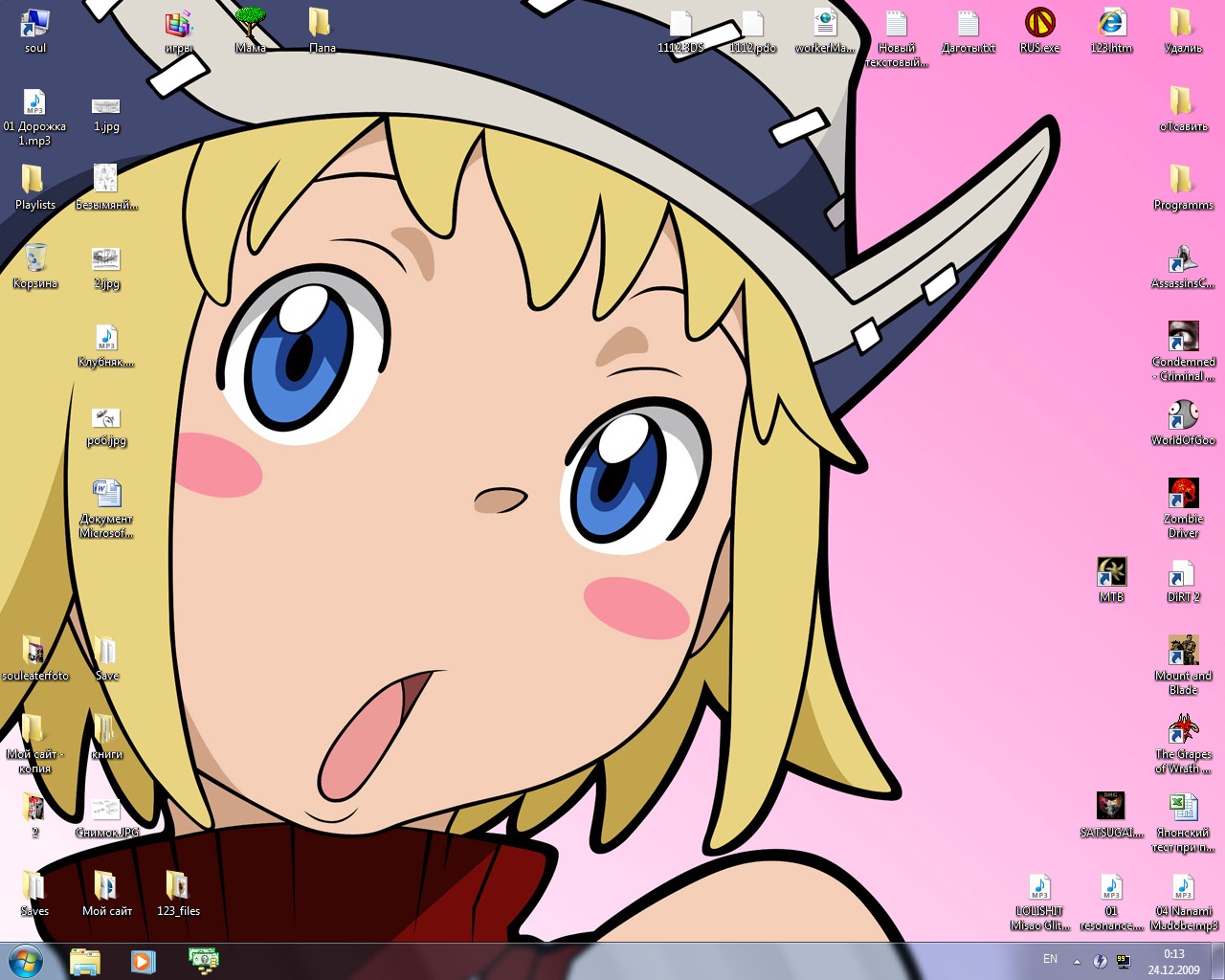Screen dimensions: 1225x980
Task: Open the оТсавить folder
Action: pyautogui.click(x=1183, y=108)
